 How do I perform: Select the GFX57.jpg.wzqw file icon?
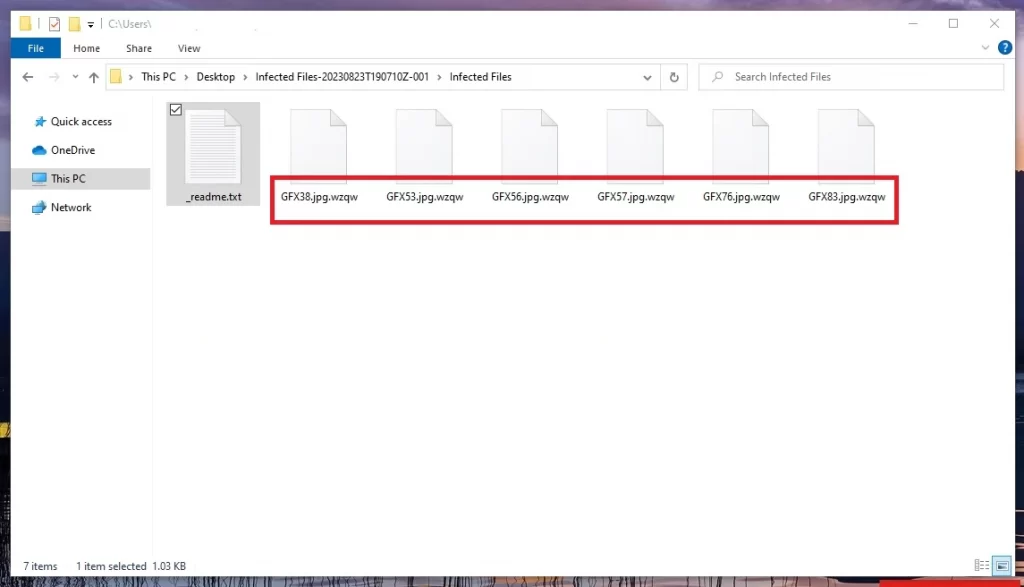click(x=635, y=146)
